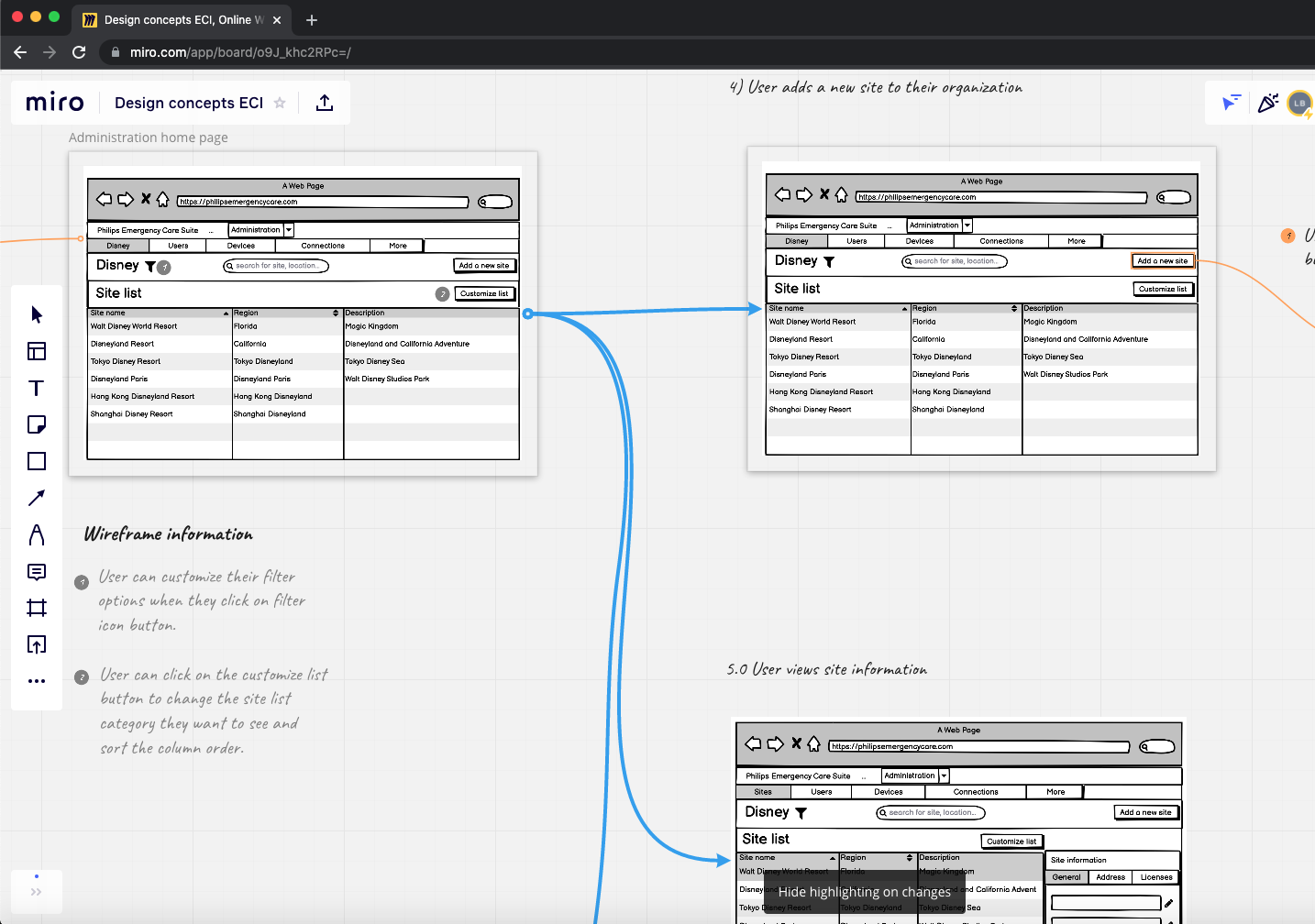Viewport: 1315px width, 924px height.
Task: Reload the browser page
Action: 79,52
